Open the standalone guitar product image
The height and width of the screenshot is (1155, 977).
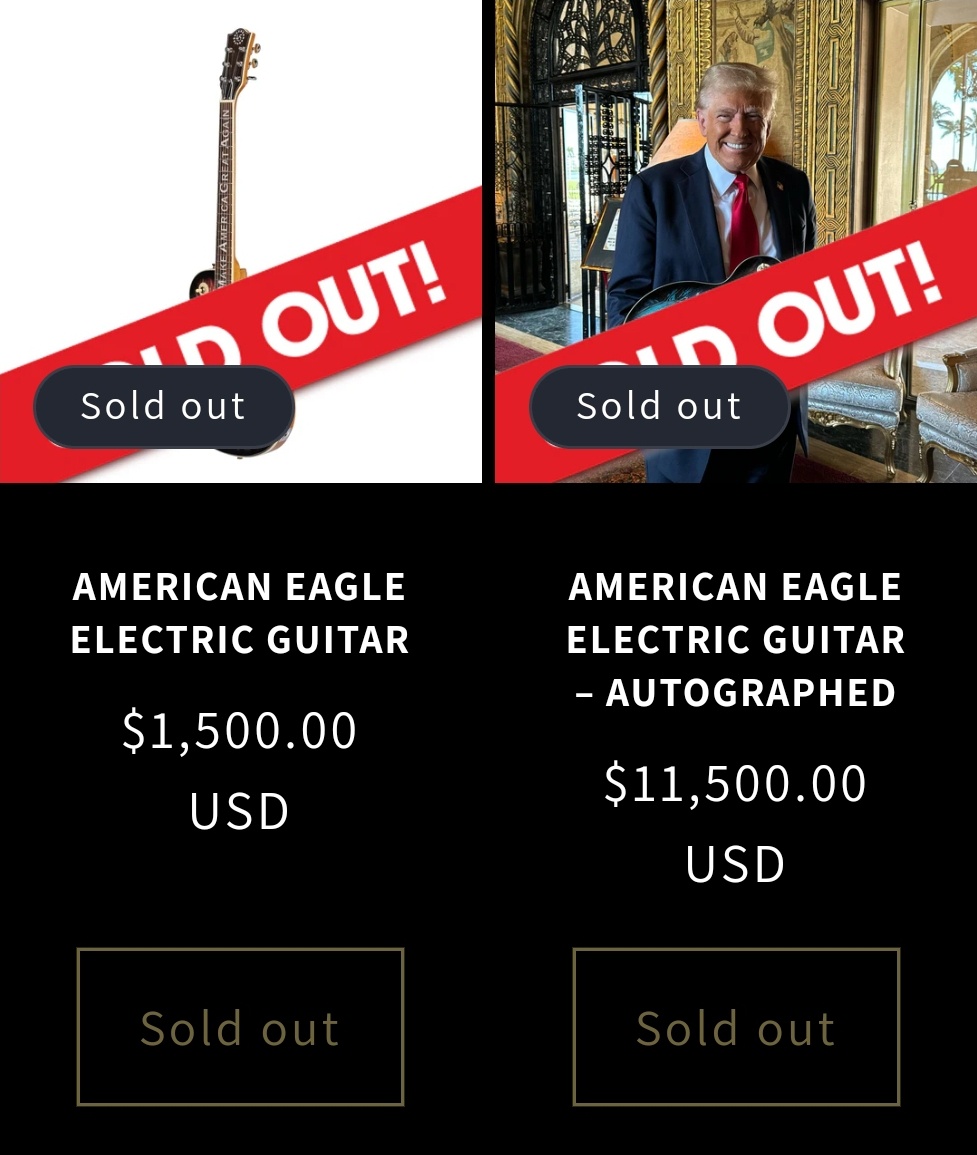coord(241,241)
